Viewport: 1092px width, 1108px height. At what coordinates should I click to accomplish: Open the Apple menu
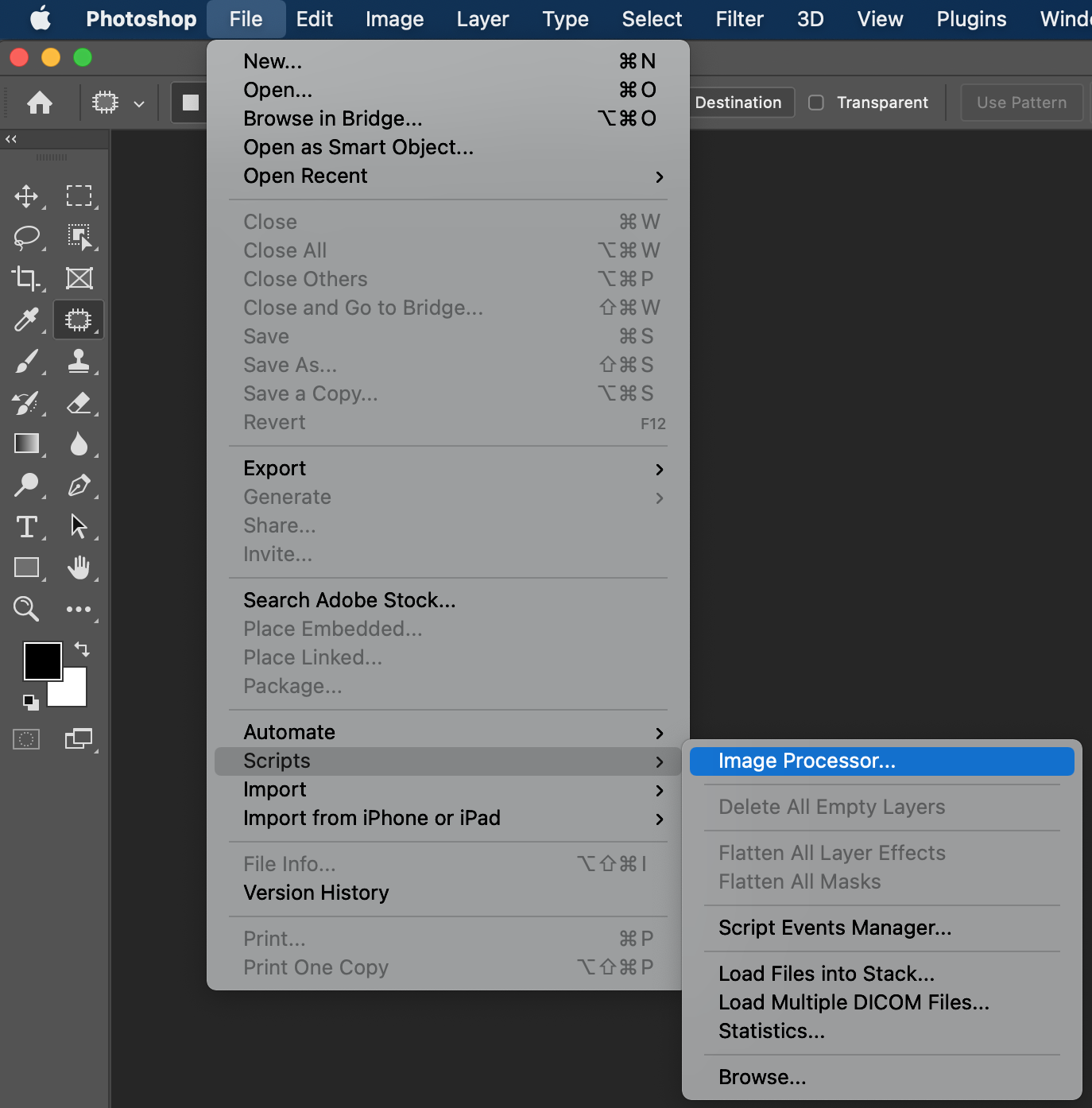coord(40,18)
